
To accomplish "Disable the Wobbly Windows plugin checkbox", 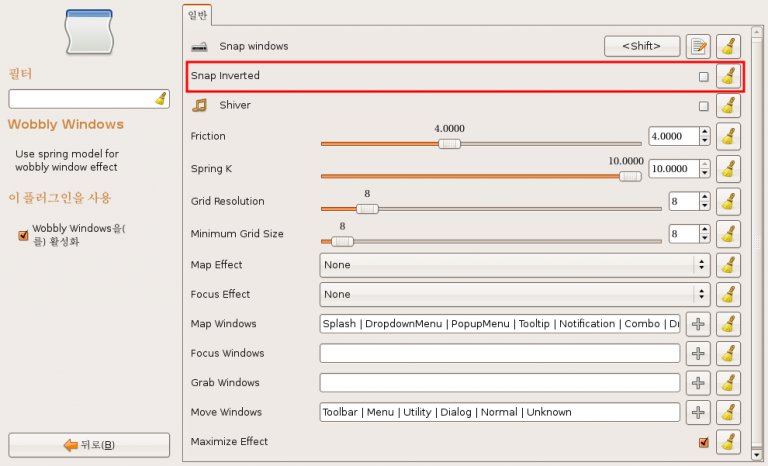I will (23, 235).
